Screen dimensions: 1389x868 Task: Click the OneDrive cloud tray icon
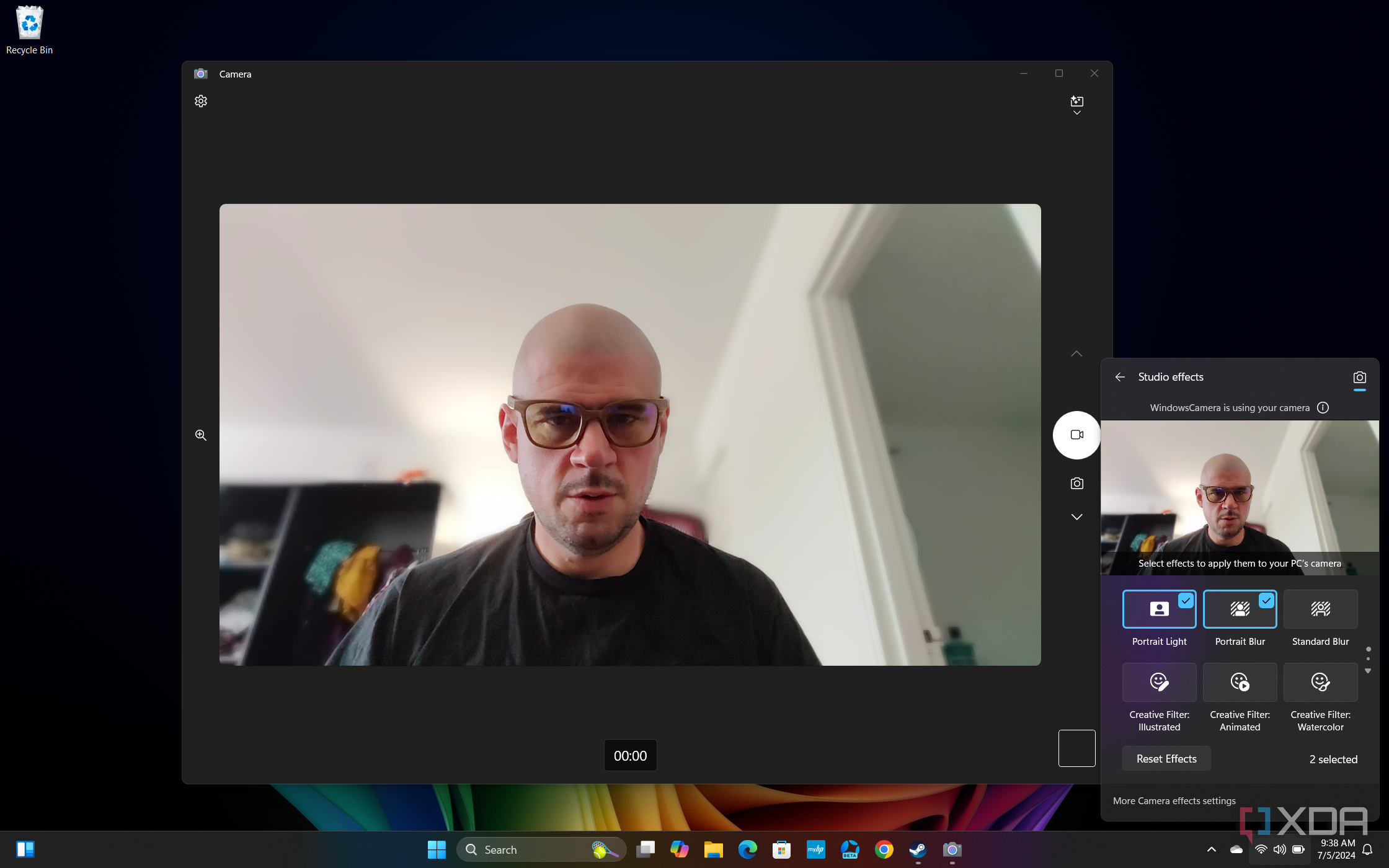1236,849
